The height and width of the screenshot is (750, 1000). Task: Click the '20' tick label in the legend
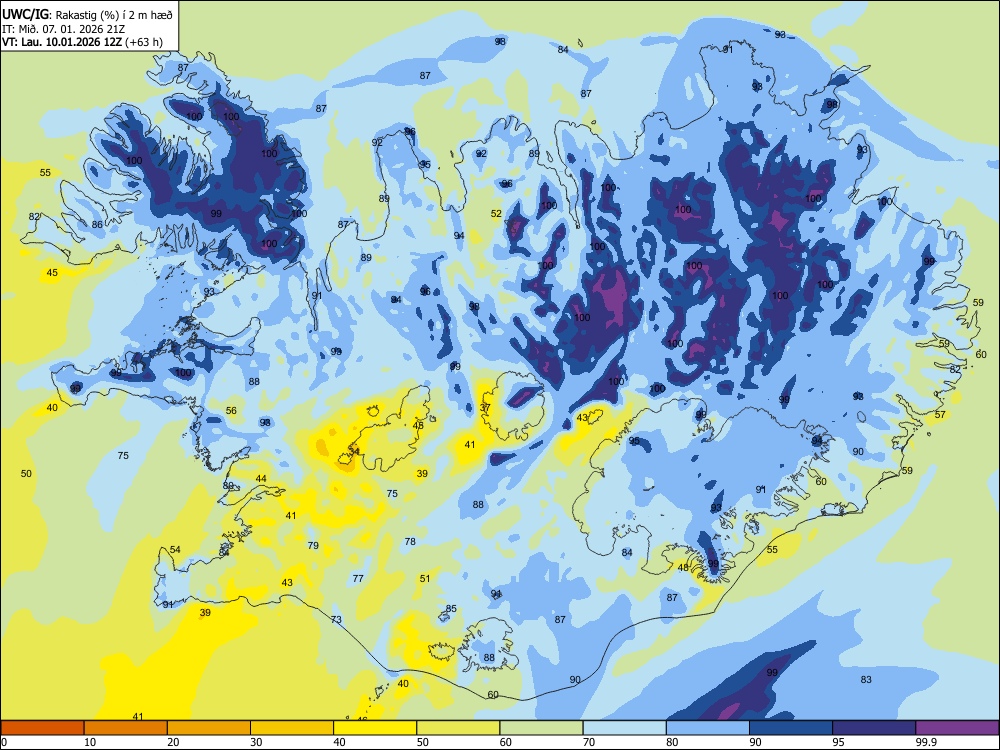(173, 742)
